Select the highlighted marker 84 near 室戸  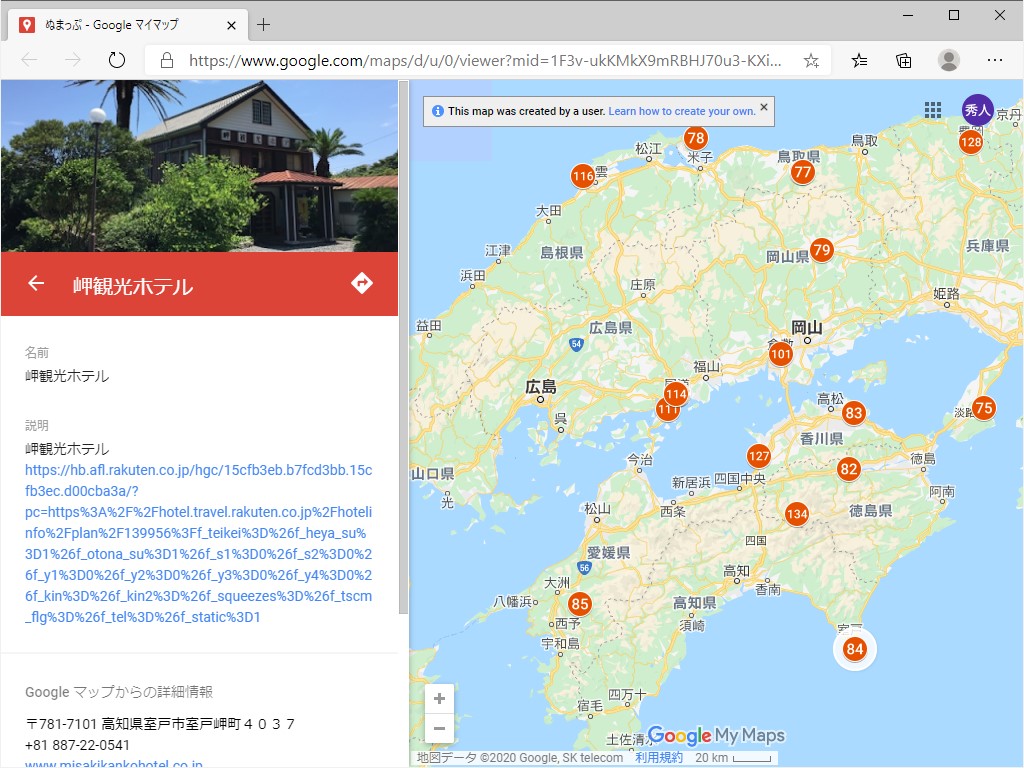tap(855, 648)
